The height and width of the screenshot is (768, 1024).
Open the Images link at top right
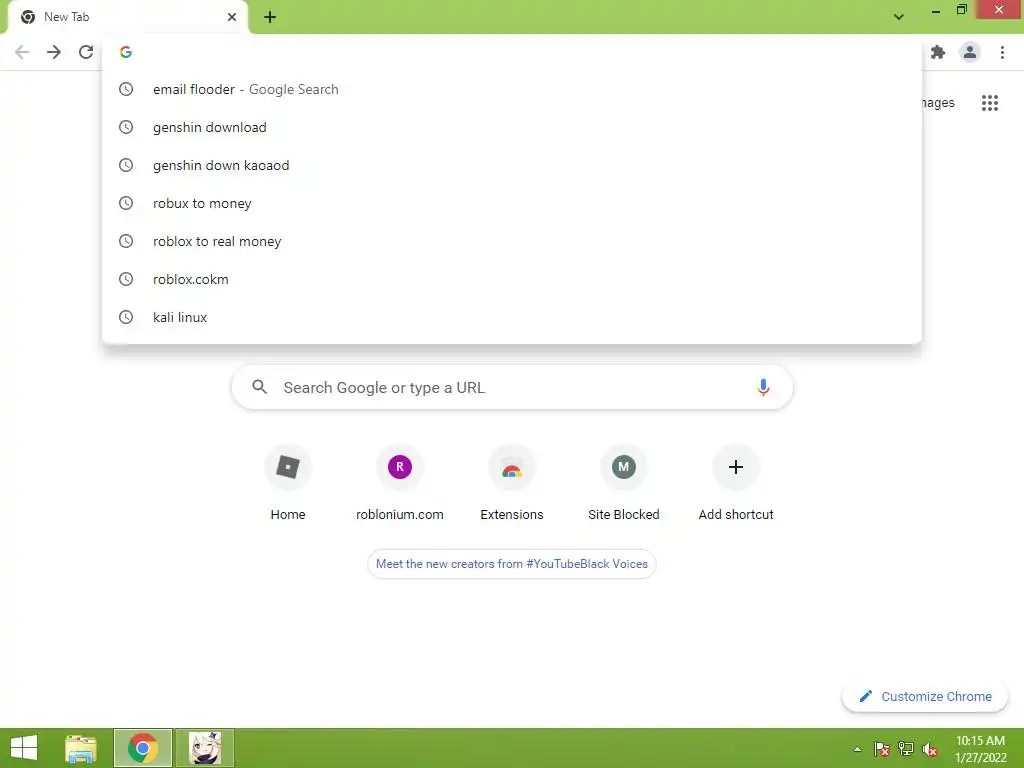(x=938, y=103)
